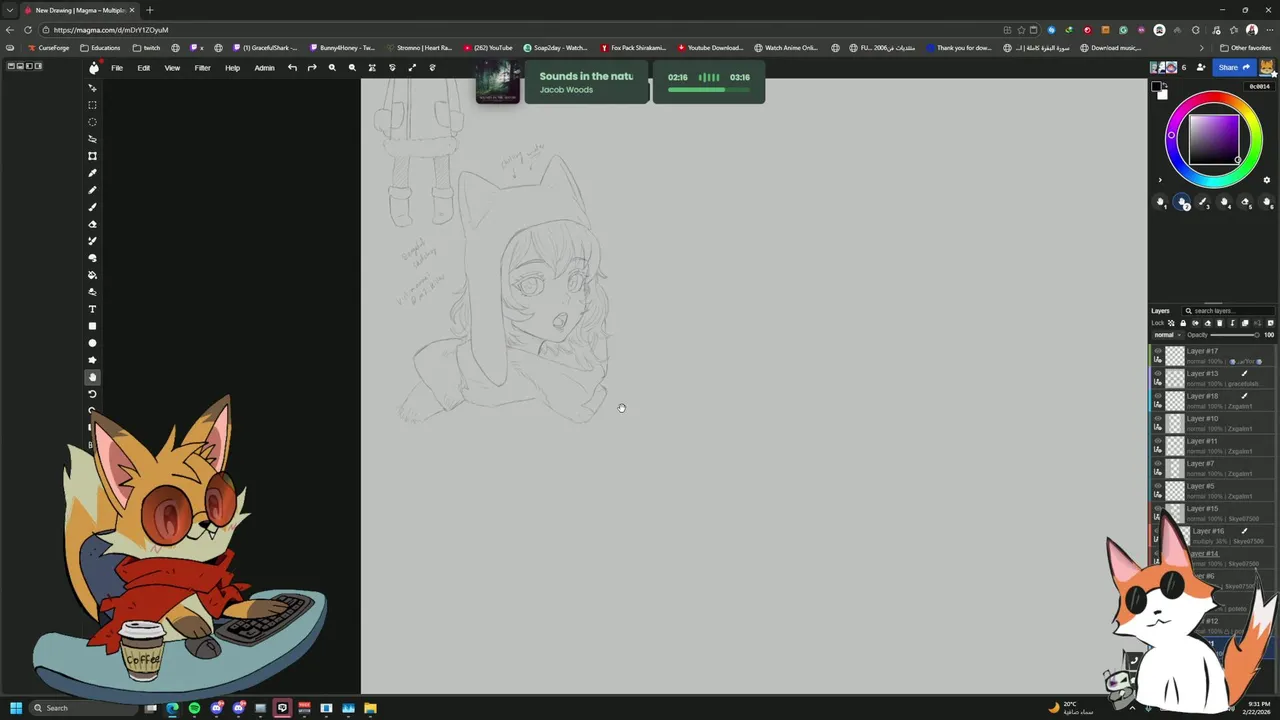
Task: Open the CurseForge bookmark link
Action: click(x=48, y=48)
